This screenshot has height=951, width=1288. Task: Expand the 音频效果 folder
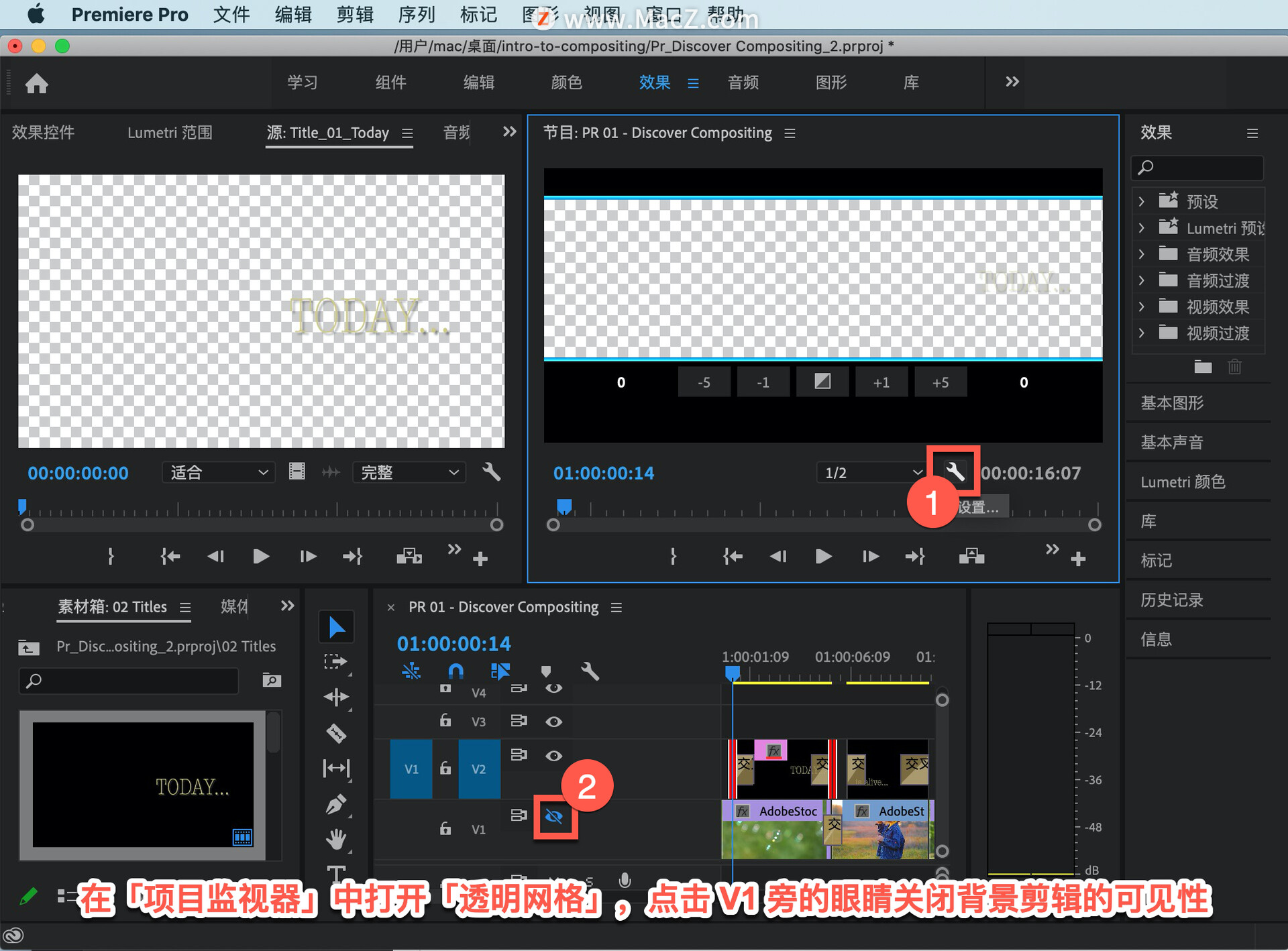click(1141, 254)
